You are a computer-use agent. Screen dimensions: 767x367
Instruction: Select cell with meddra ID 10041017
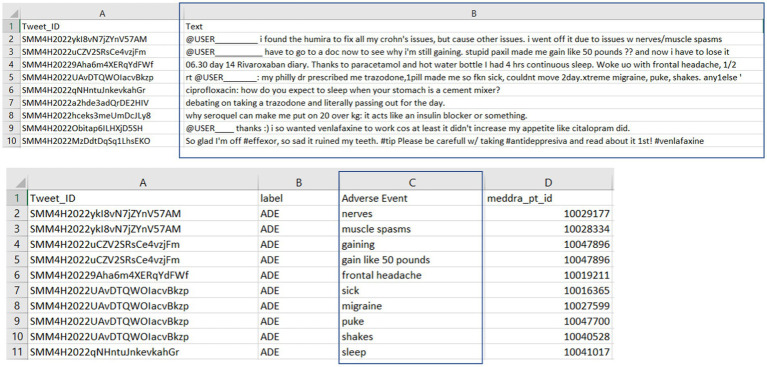click(548, 352)
